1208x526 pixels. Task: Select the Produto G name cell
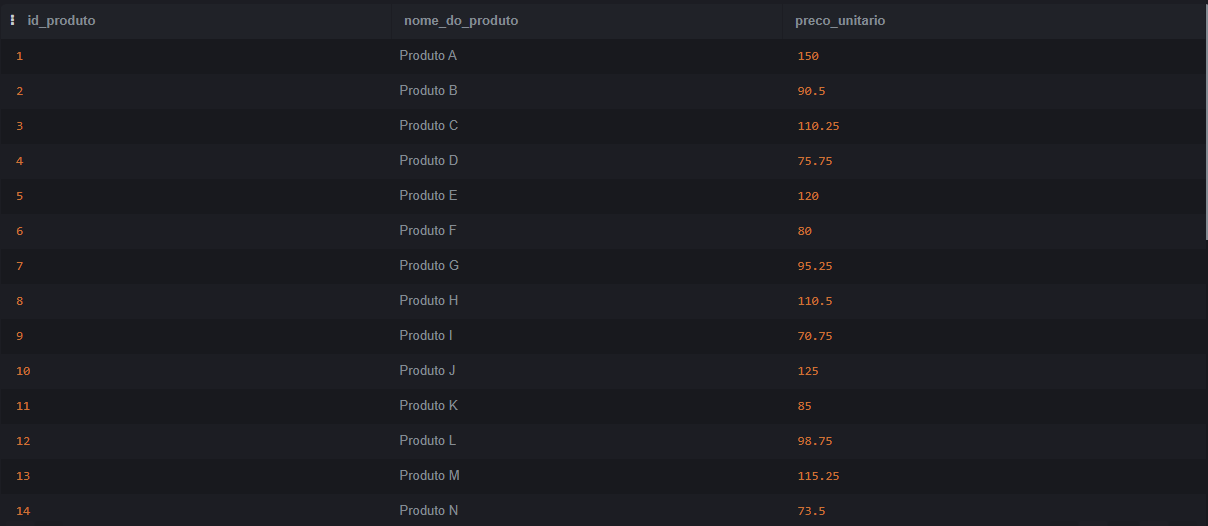[x=429, y=266]
